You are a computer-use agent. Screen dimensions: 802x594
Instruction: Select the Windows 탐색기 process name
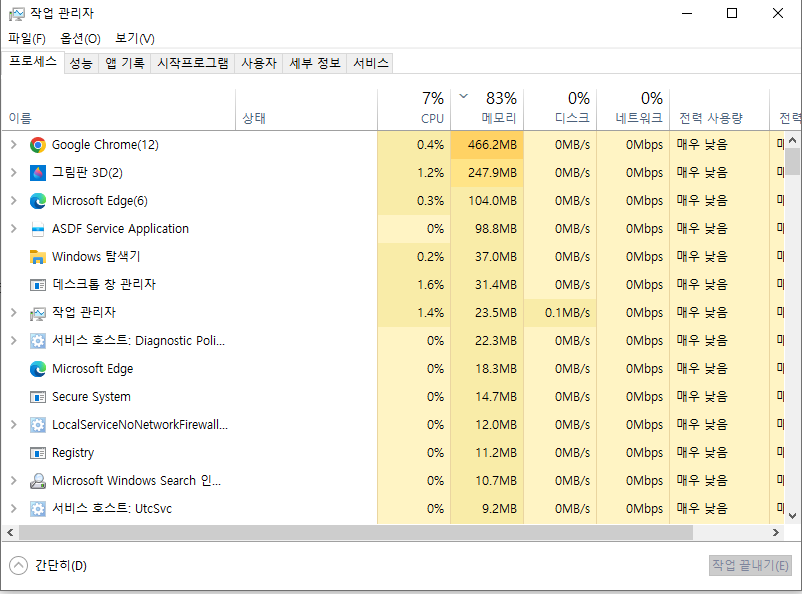(96, 257)
